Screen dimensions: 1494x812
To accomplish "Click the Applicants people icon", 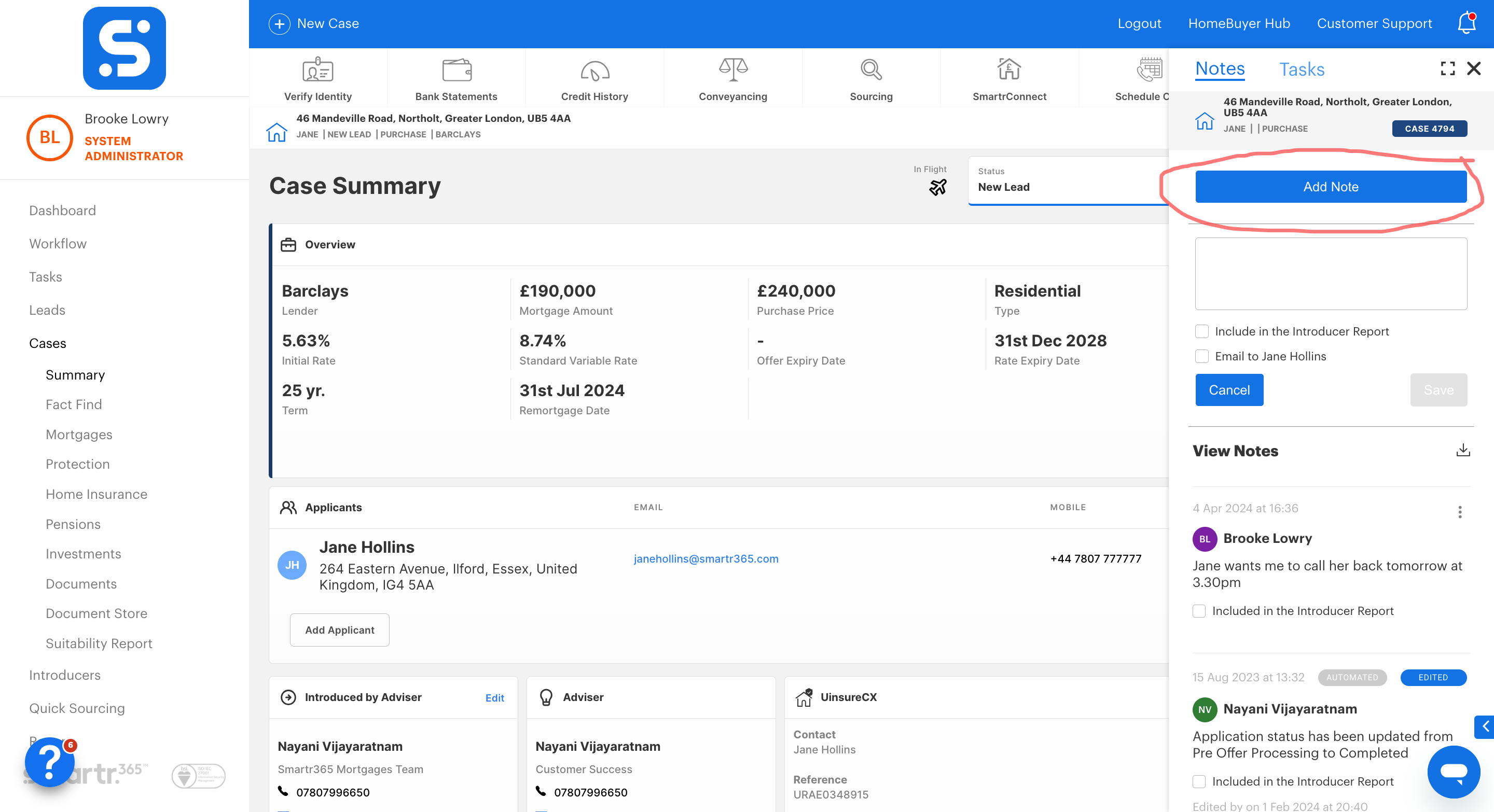I will tap(288, 507).
